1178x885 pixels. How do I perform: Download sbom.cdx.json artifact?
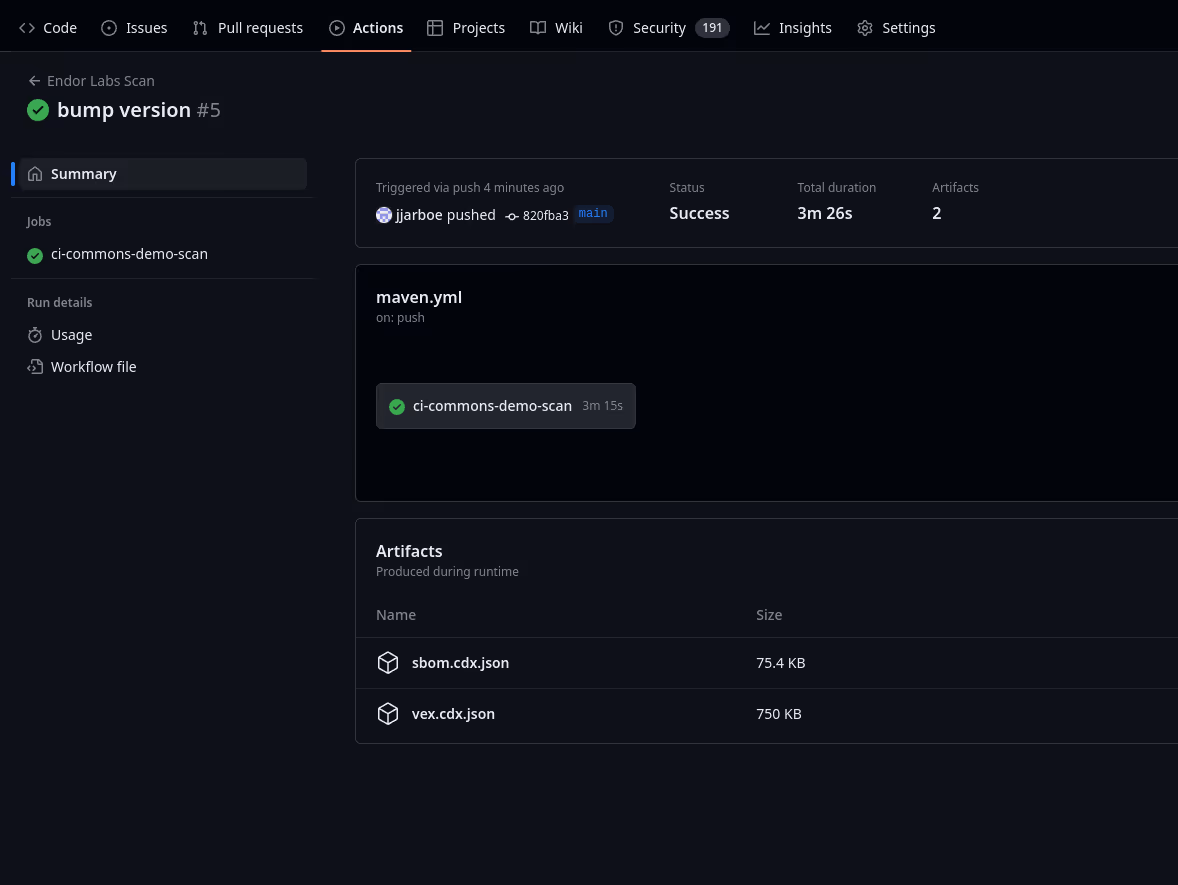(460, 663)
